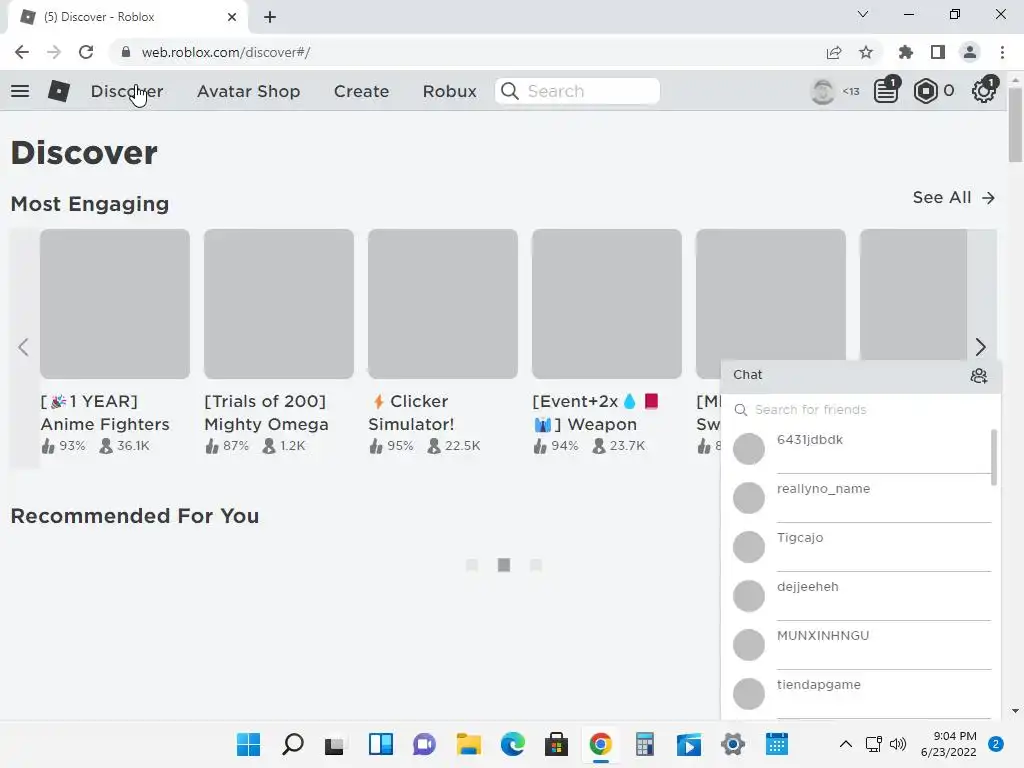Open File Explorer from taskbar
1024x768 pixels.
click(468, 744)
